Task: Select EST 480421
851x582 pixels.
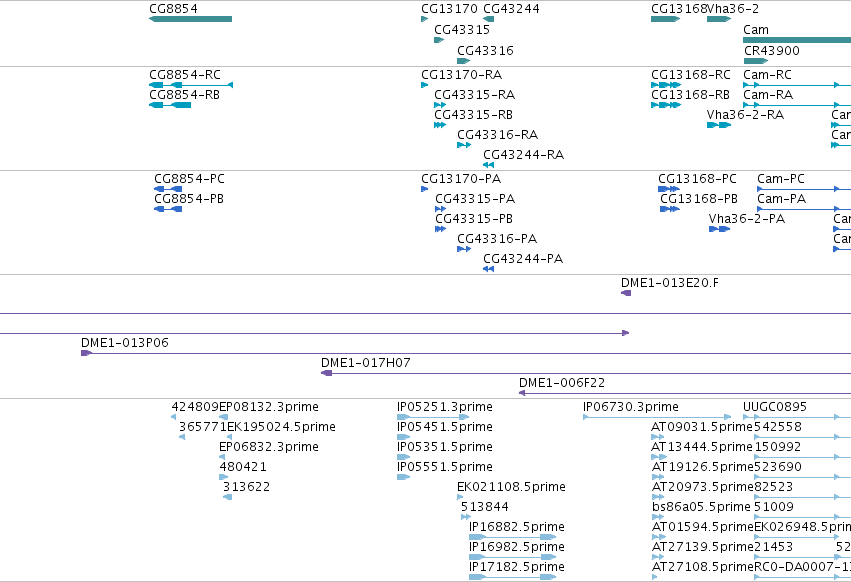Action: [224, 477]
